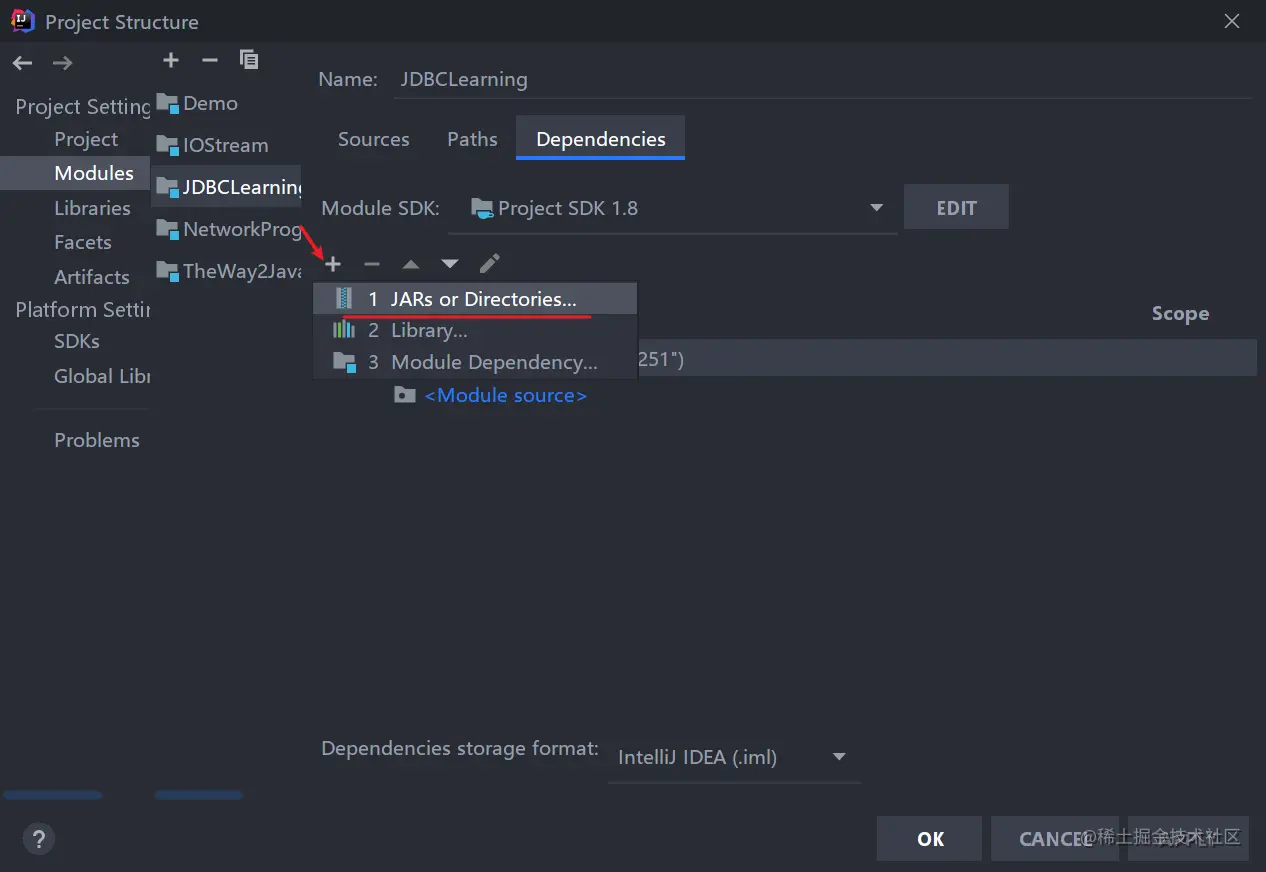The width and height of the screenshot is (1266, 872).
Task: Choose Module Dependency menu entry
Action: point(475,362)
